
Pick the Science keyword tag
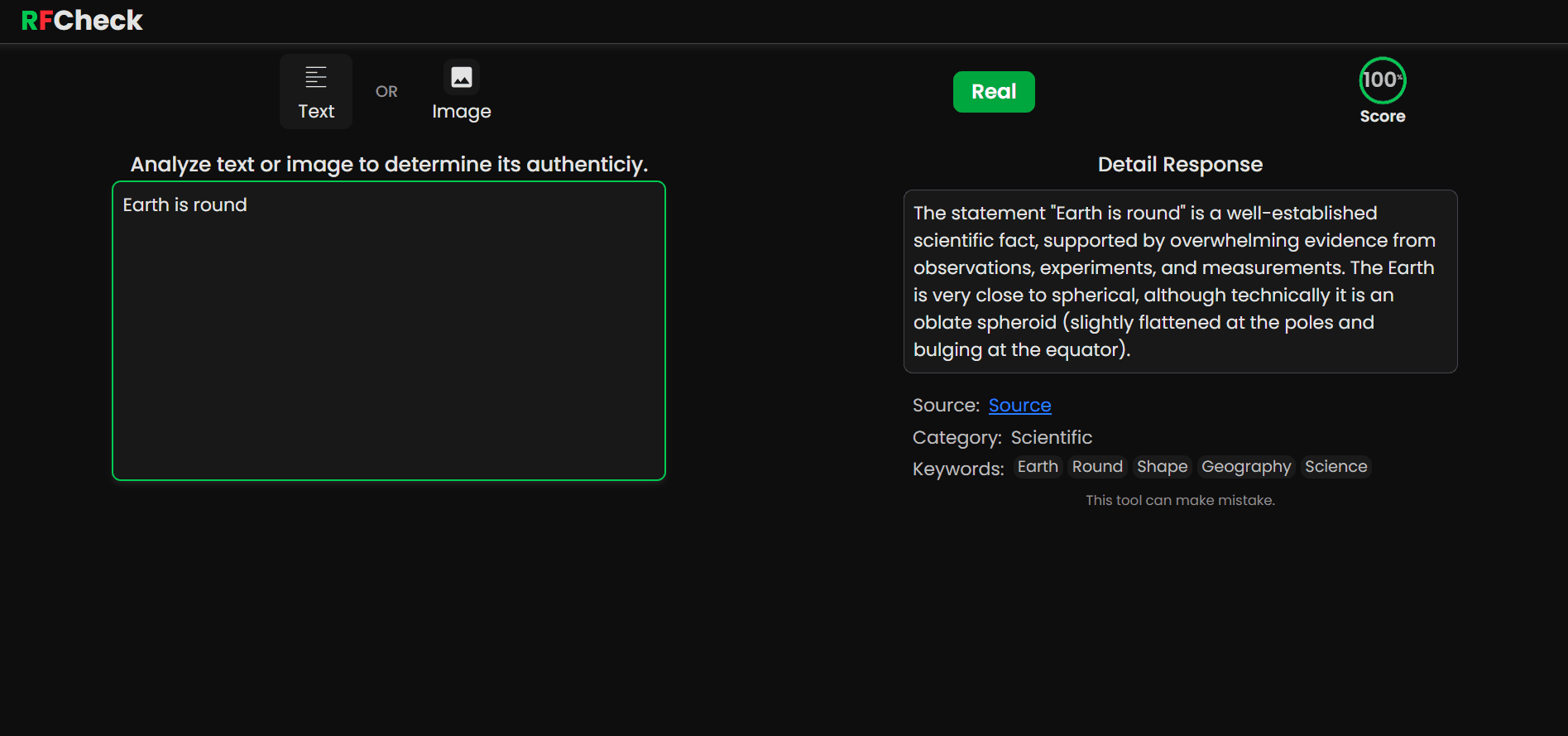coord(1335,467)
